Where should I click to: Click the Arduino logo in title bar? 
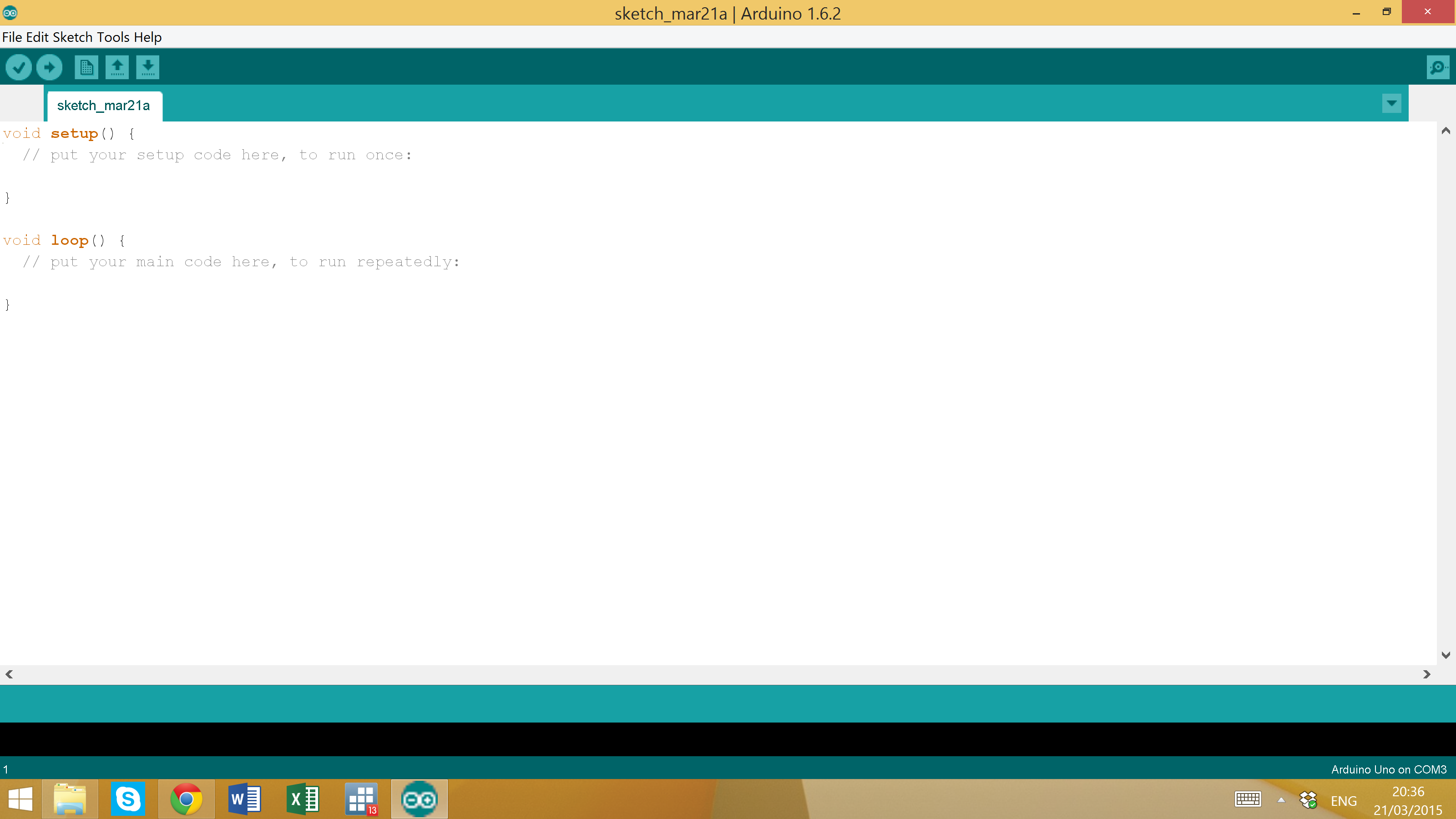coord(10,12)
